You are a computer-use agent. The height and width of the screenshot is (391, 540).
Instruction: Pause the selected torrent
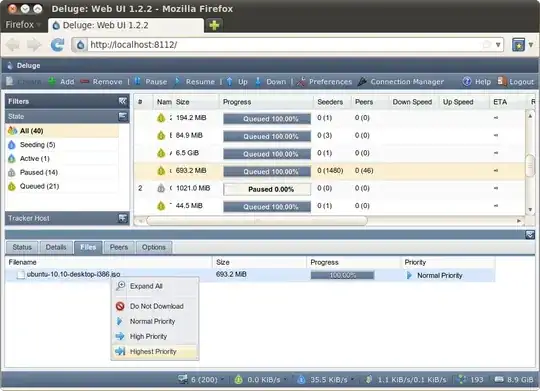(150, 82)
